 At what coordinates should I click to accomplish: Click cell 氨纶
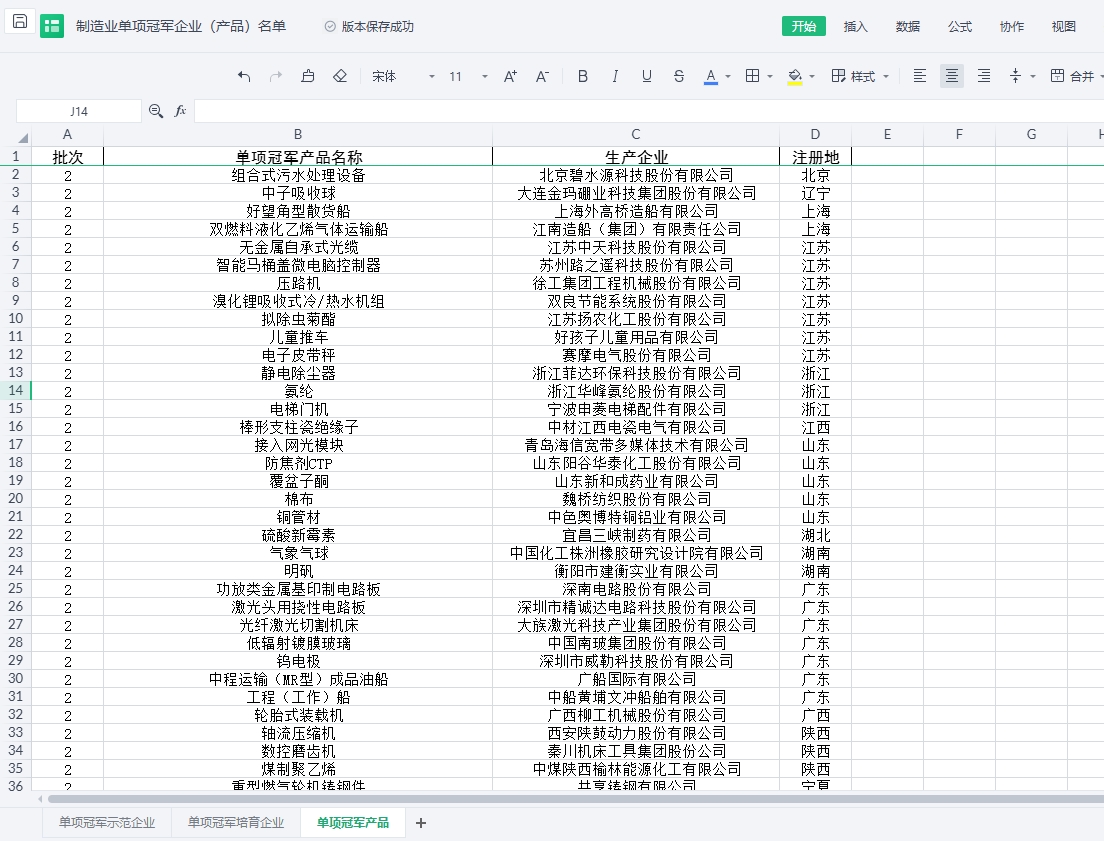click(299, 391)
